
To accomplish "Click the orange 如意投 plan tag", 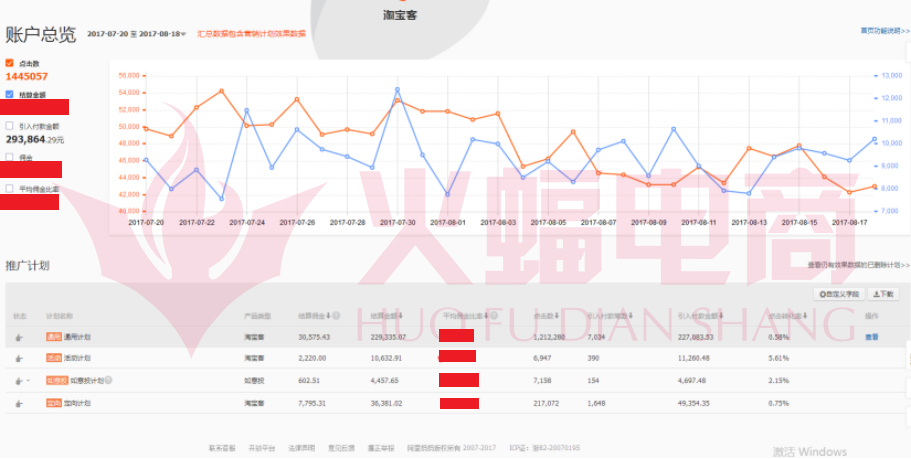I will (57, 381).
